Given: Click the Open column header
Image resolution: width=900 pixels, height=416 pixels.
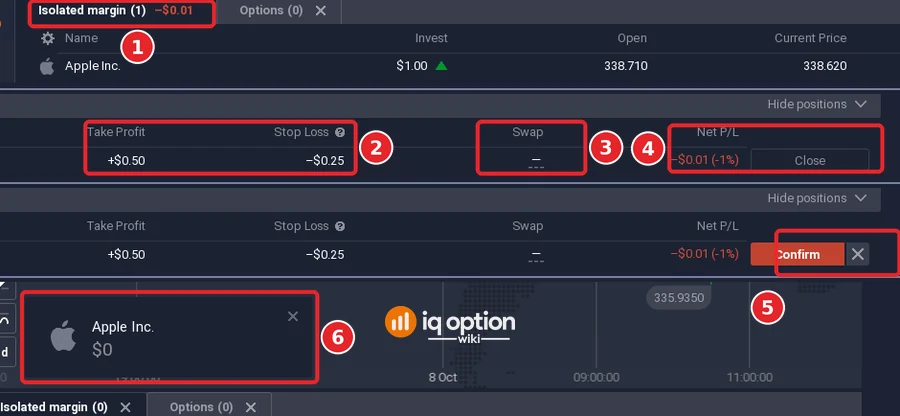Looking at the screenshot, I should pos(632,38).
